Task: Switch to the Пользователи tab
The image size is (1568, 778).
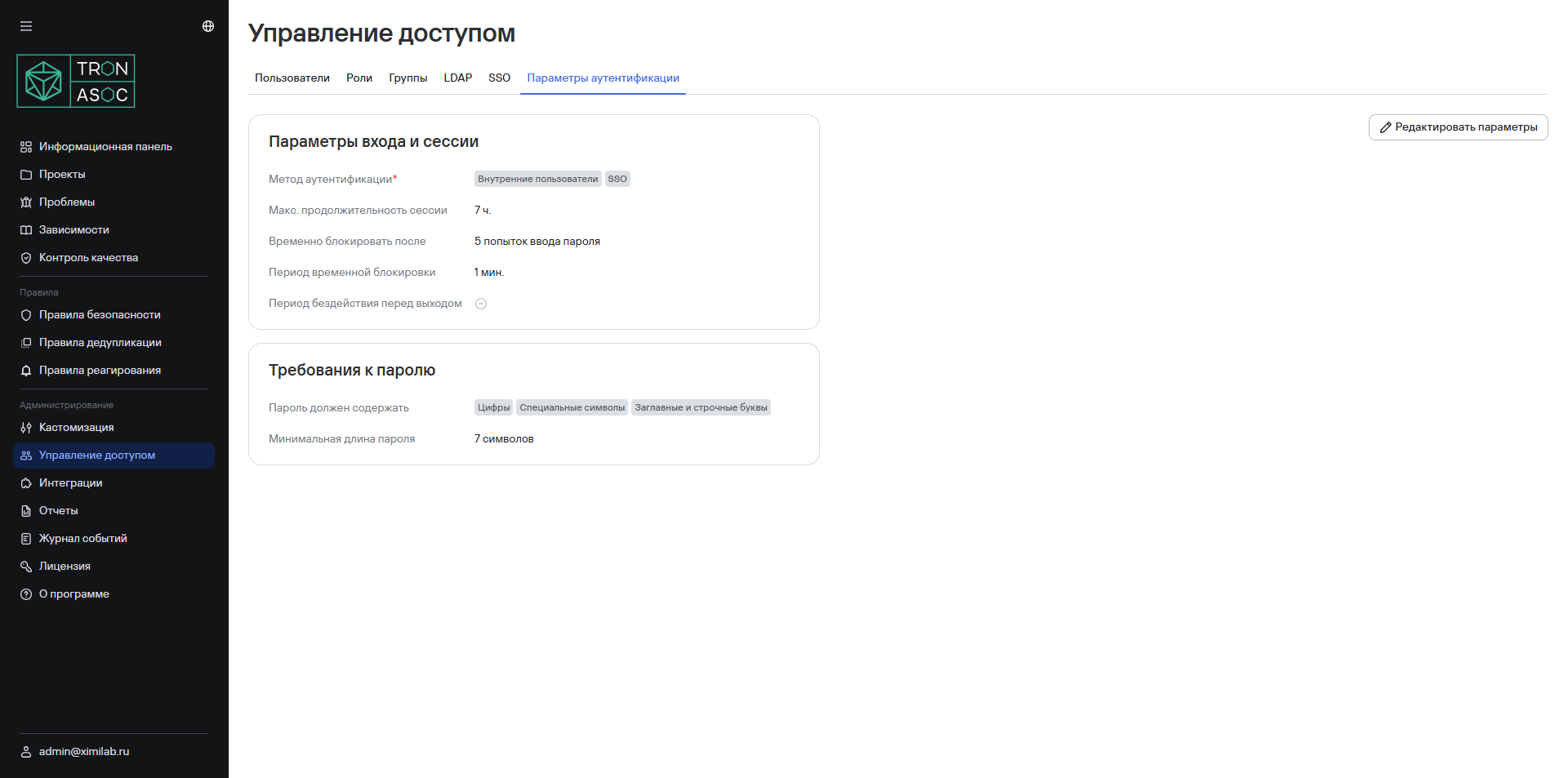Action: pos(292,78)
